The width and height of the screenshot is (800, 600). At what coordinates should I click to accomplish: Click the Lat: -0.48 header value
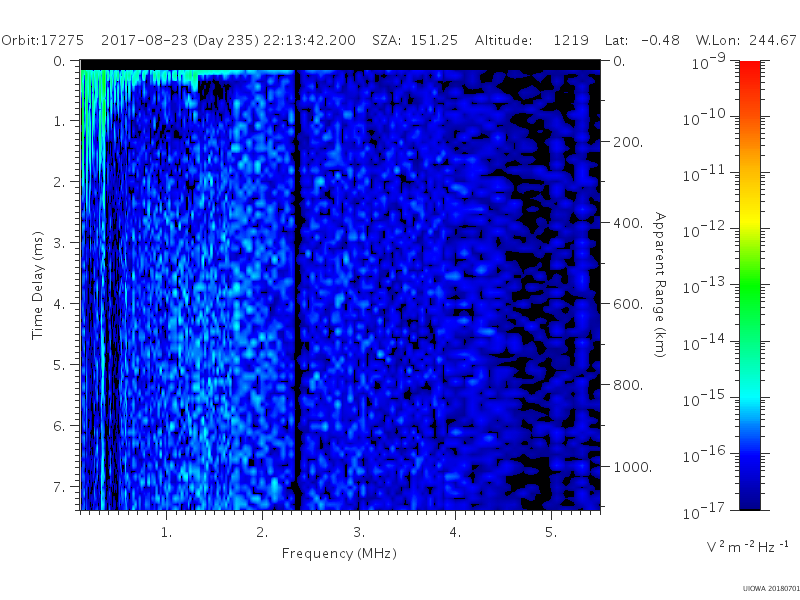[x=642, y=40]
